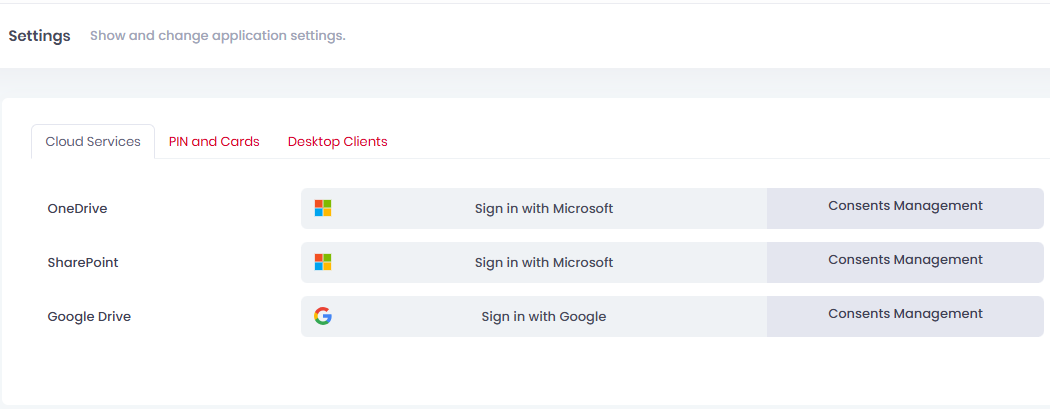Click the Microsoft logo in the OneDrive row
Viewport: 1050px width, 409px height.
click(x=323, y=208)
